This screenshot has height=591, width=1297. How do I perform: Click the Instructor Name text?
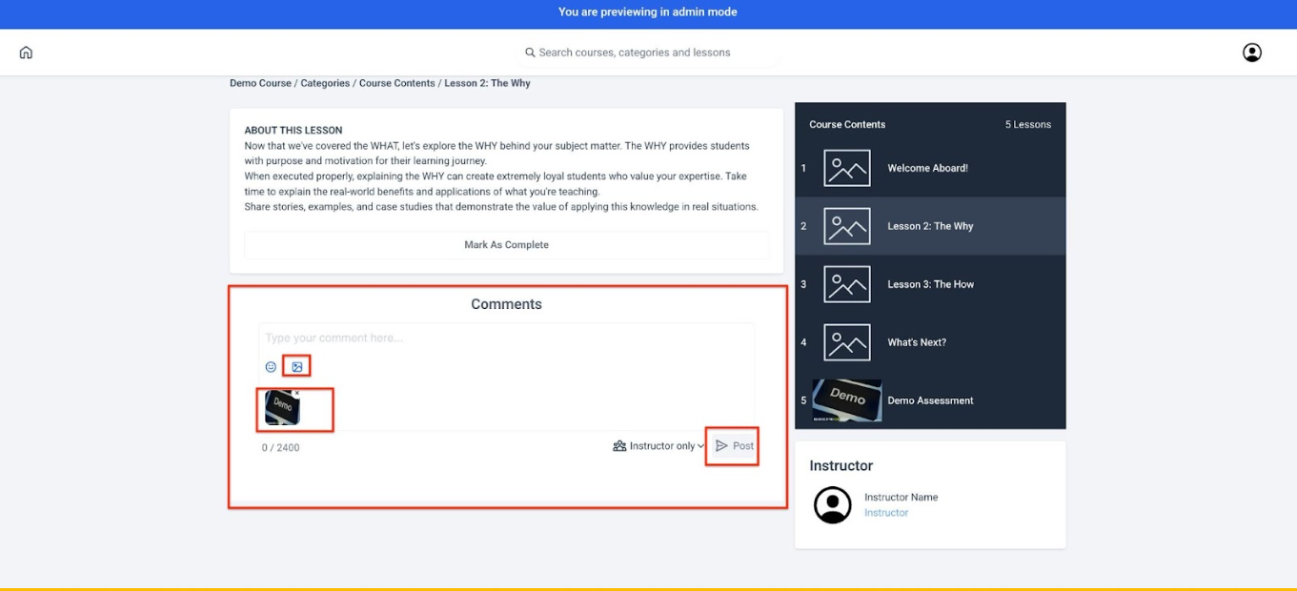coord(901,497)
